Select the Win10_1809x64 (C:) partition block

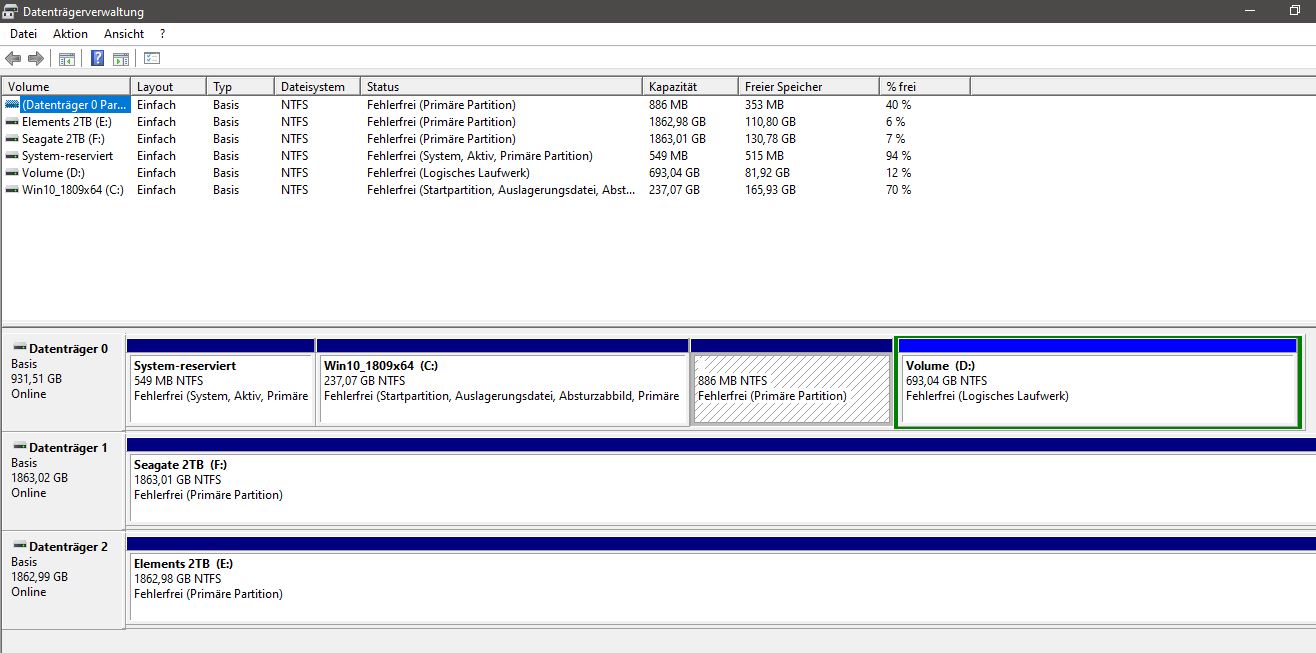503,382
